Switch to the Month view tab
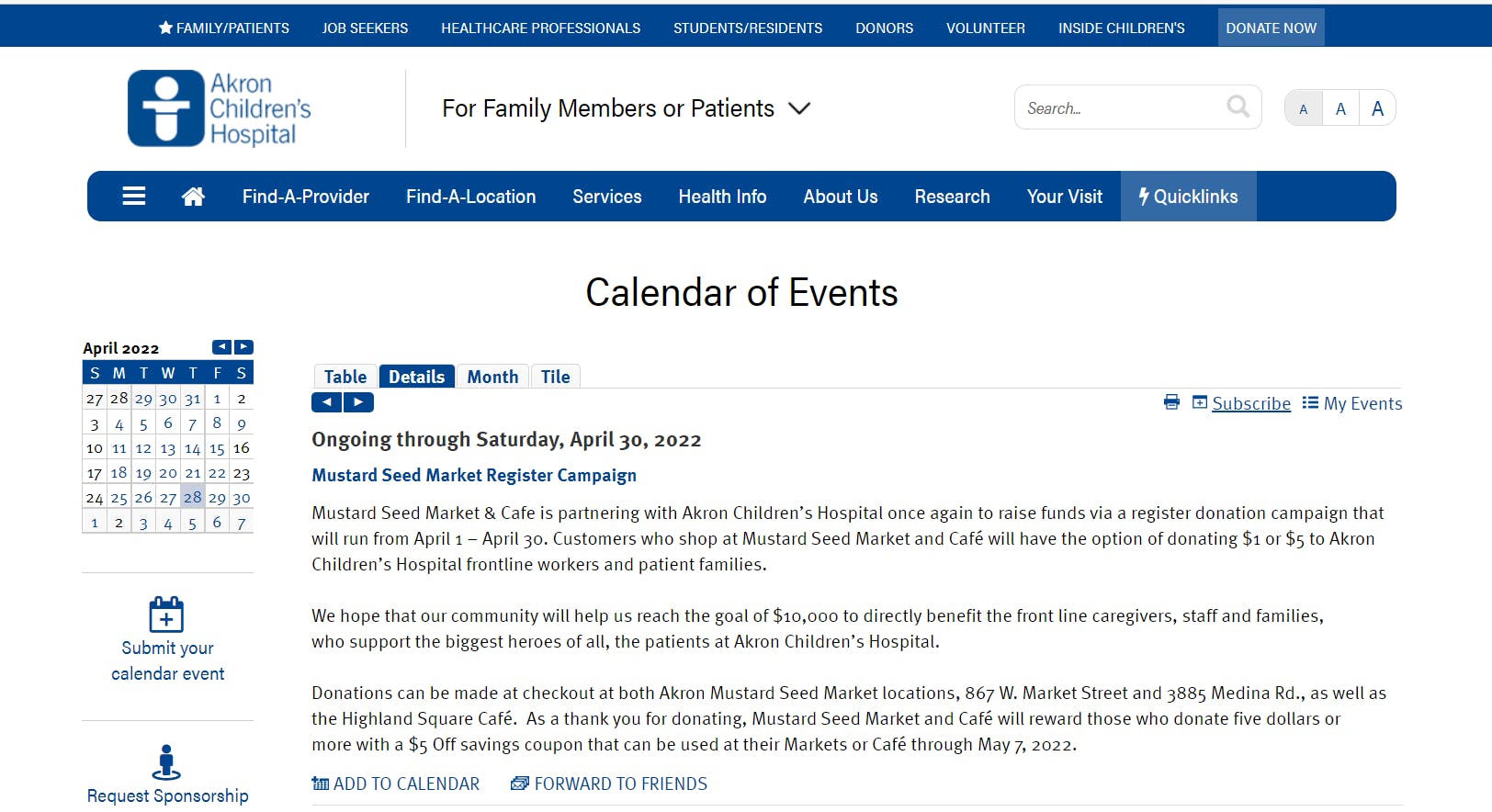The width and height of the screenshot is (1492, 812). click(x=492, y=377)
